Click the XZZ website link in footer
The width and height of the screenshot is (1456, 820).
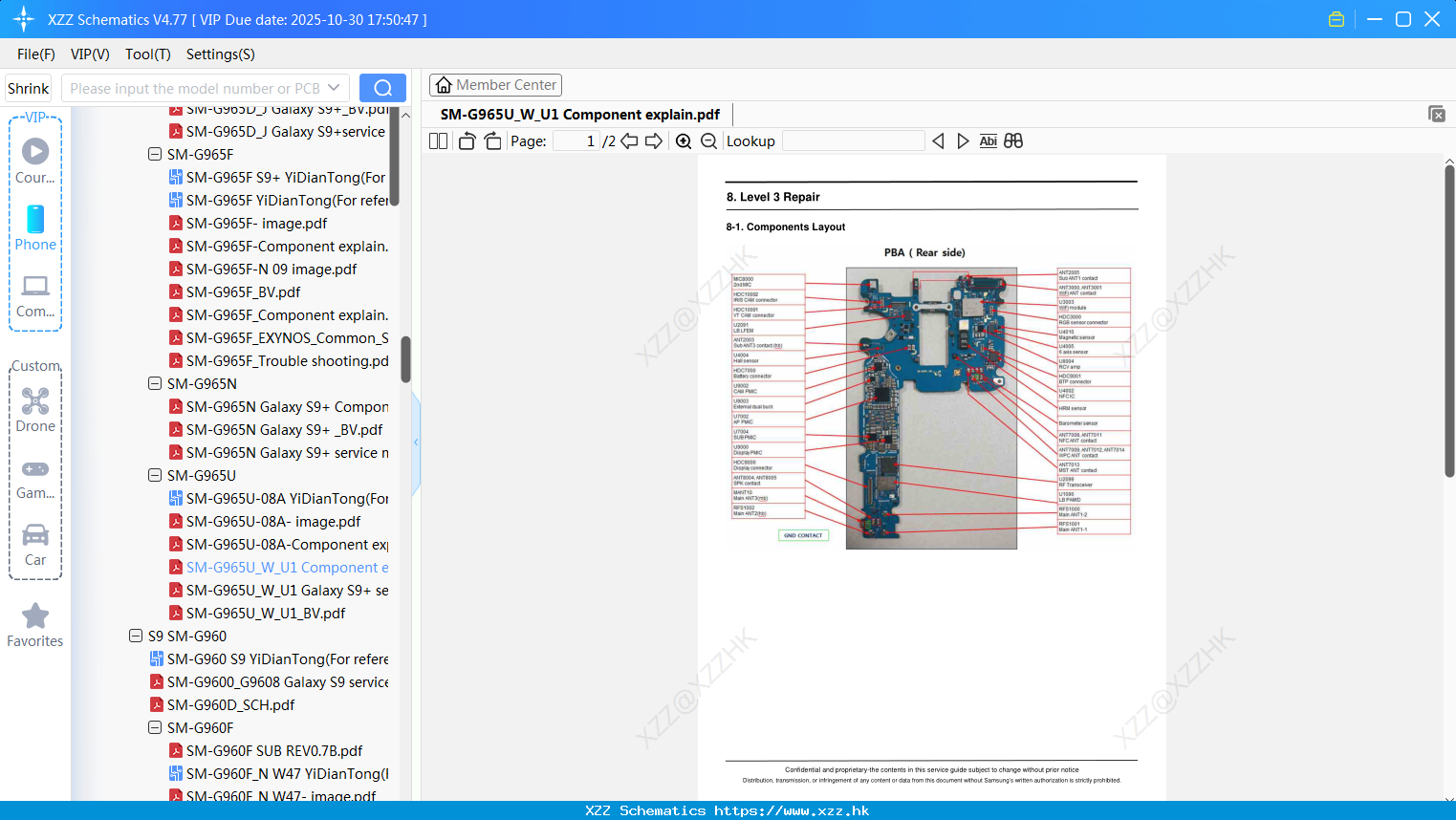pos(792,810)
